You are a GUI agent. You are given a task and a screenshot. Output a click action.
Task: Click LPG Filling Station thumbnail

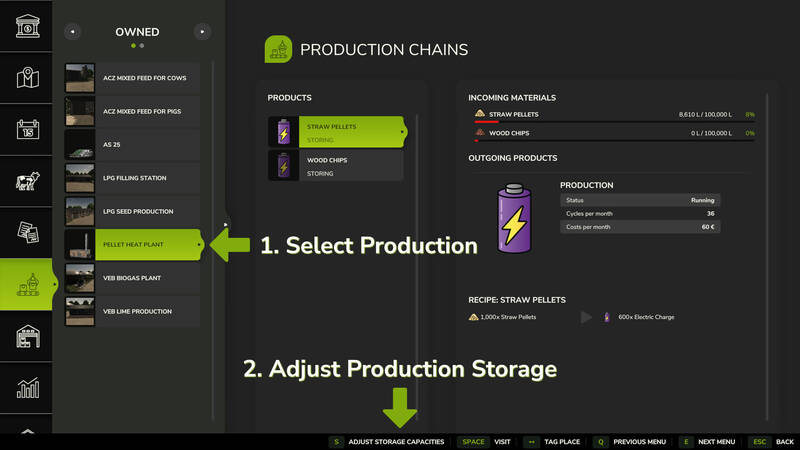79,178
